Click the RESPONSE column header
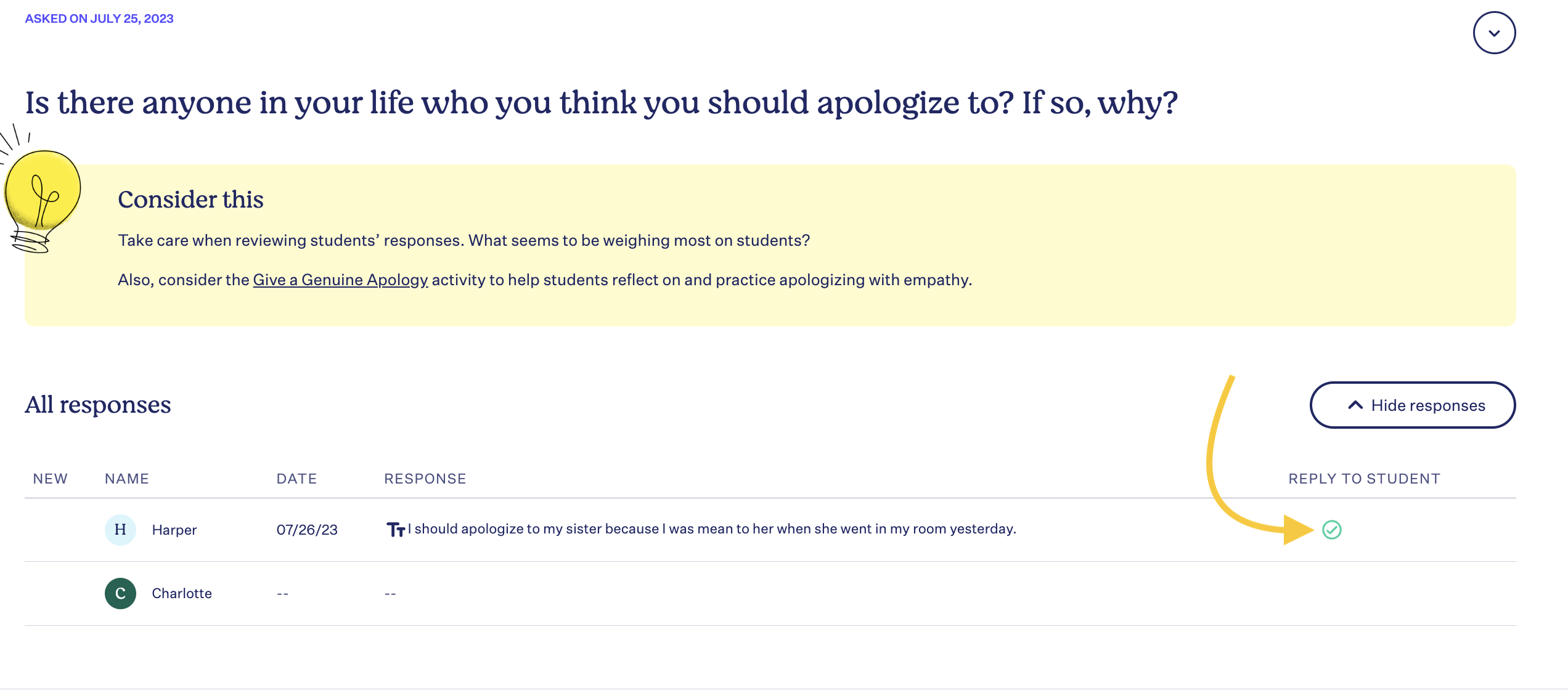Viewport: 1568px width, 693px height. 425,479
